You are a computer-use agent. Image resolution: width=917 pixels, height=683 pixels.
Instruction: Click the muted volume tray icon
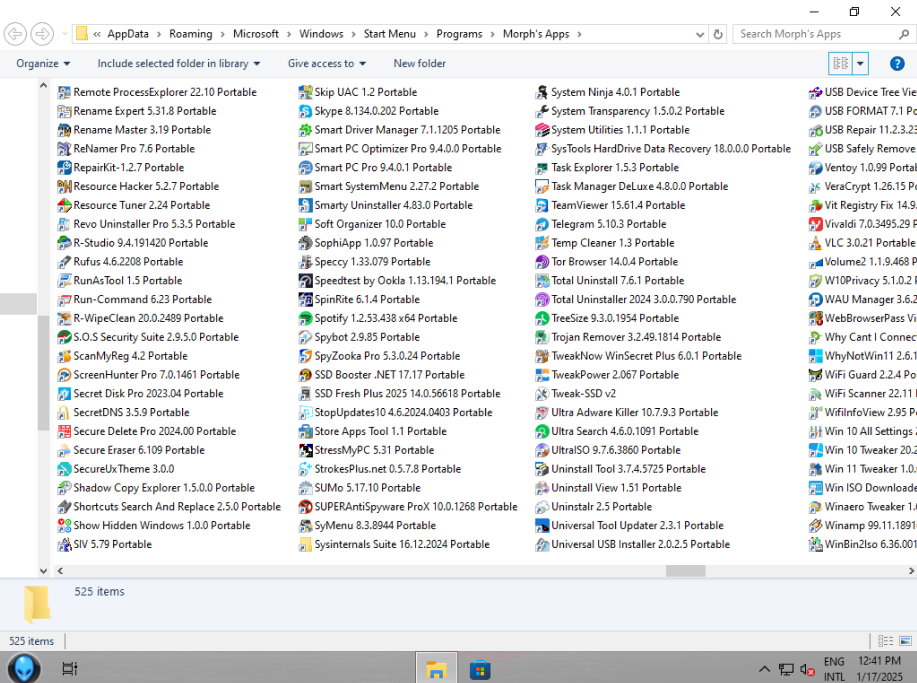(x=807, y=670)
